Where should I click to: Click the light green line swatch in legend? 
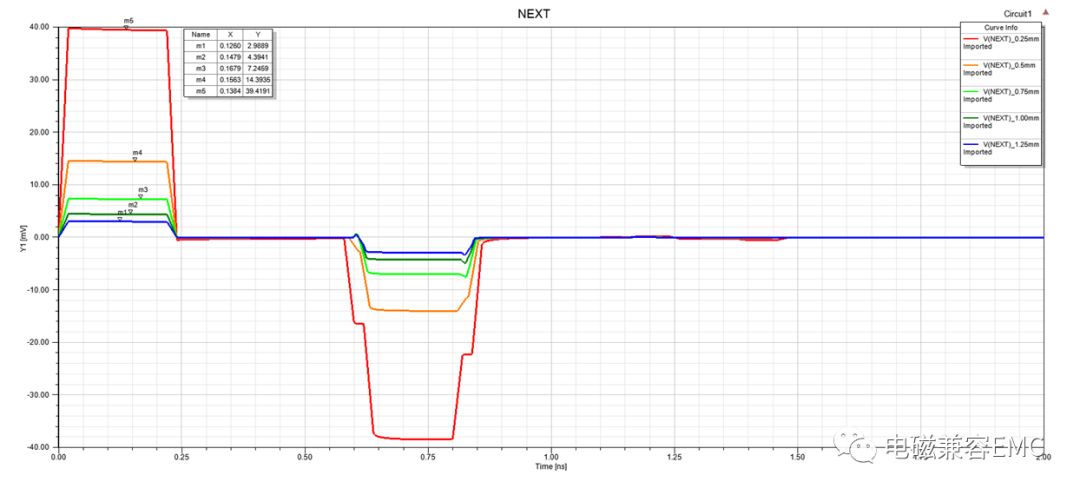tap(970, 91)
